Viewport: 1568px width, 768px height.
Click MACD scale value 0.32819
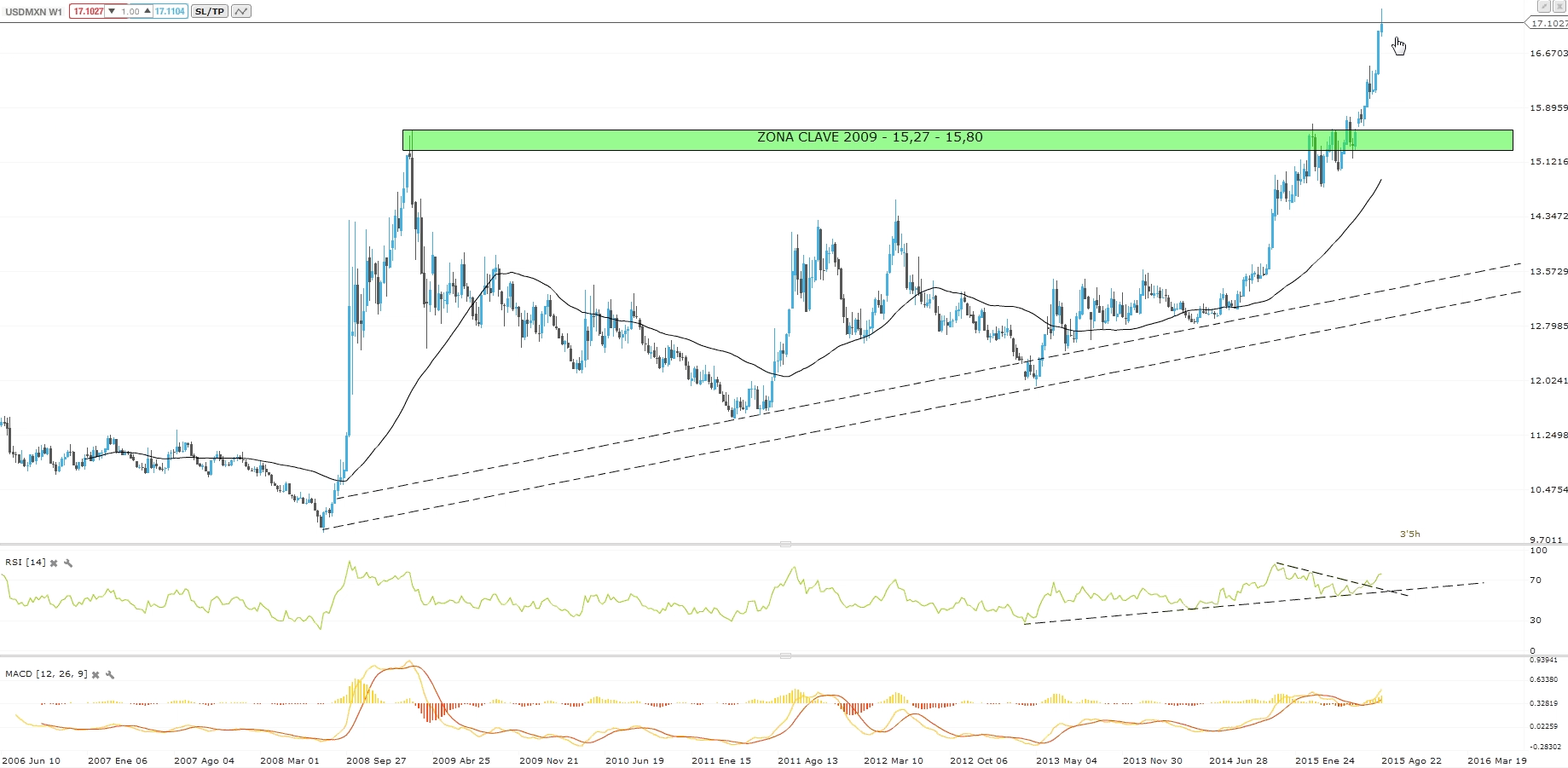tap(1544, 704)
